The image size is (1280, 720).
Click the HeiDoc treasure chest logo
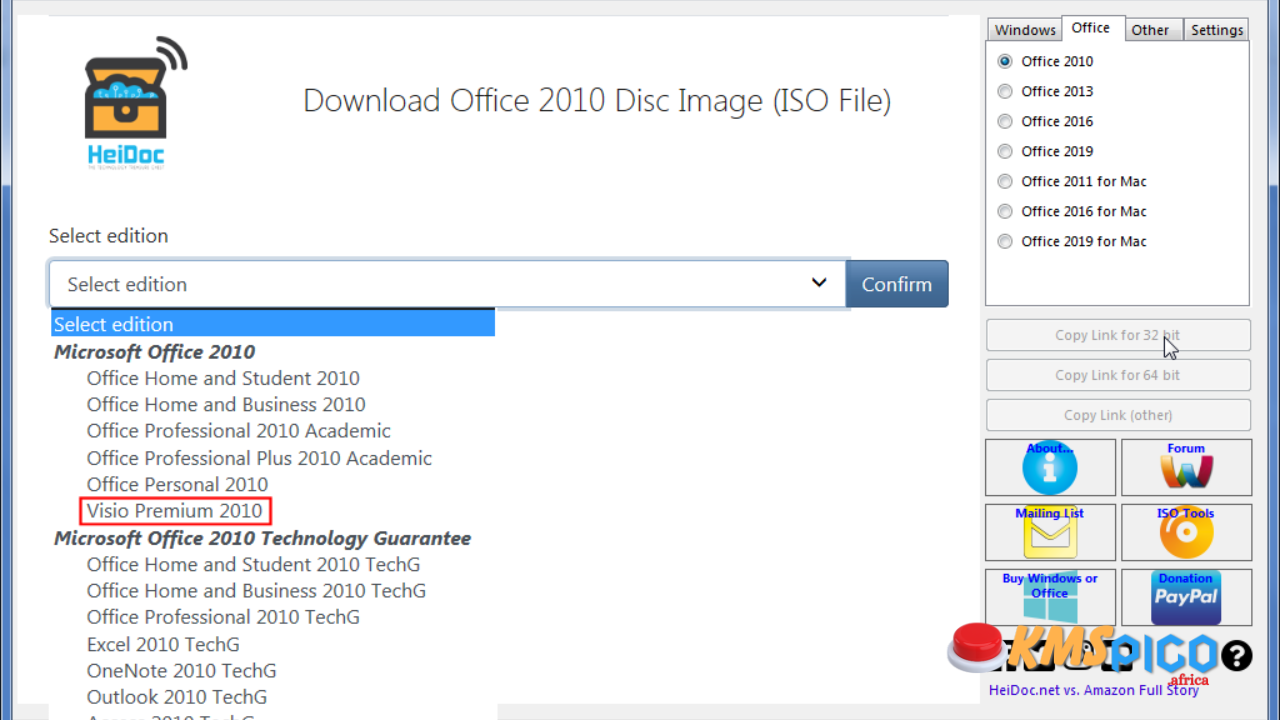(136, 102)
